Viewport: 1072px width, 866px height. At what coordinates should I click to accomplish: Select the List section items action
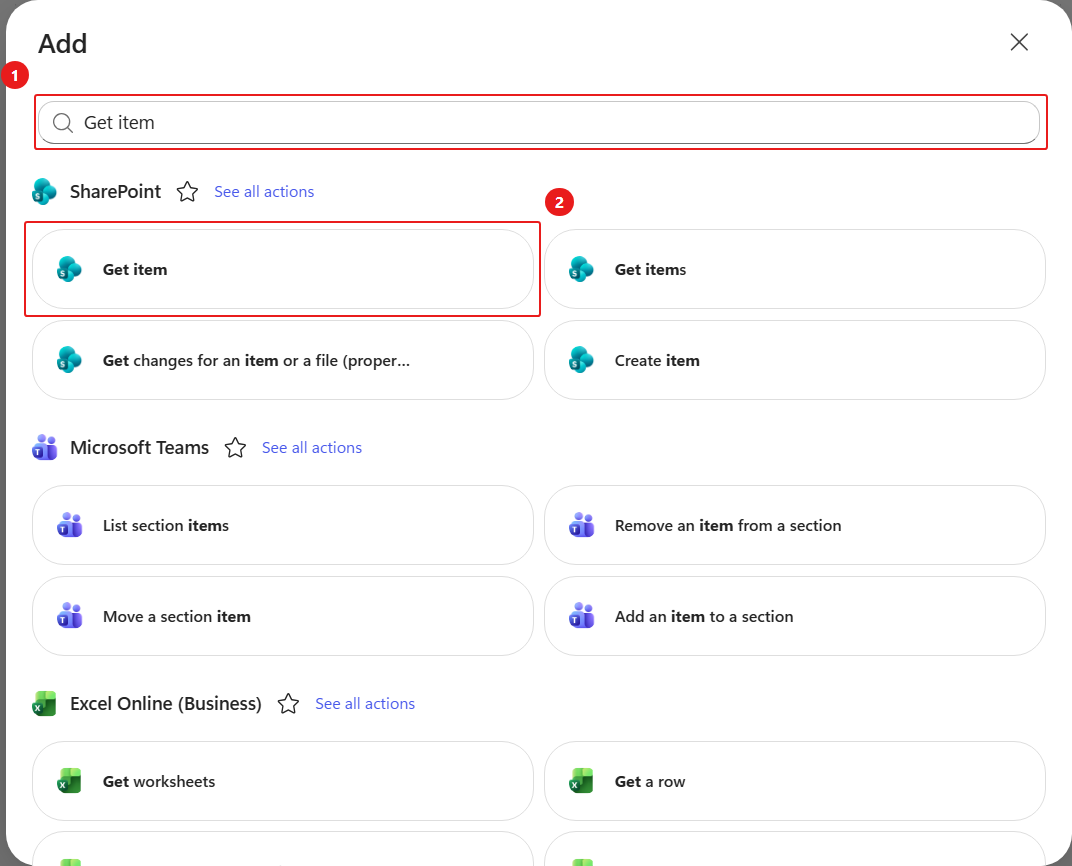(x=282, y=525)
